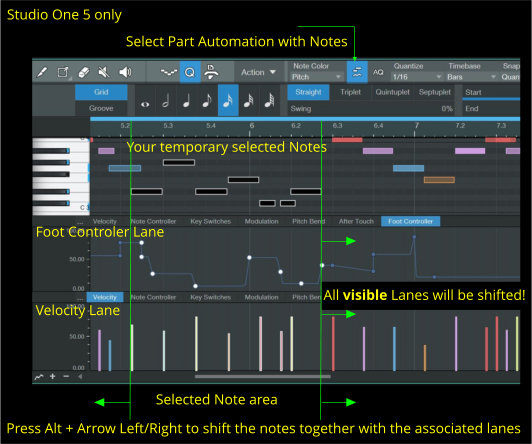532x444 pixels.
Task: Select half note quantize value
Action: tap(166, 100)
